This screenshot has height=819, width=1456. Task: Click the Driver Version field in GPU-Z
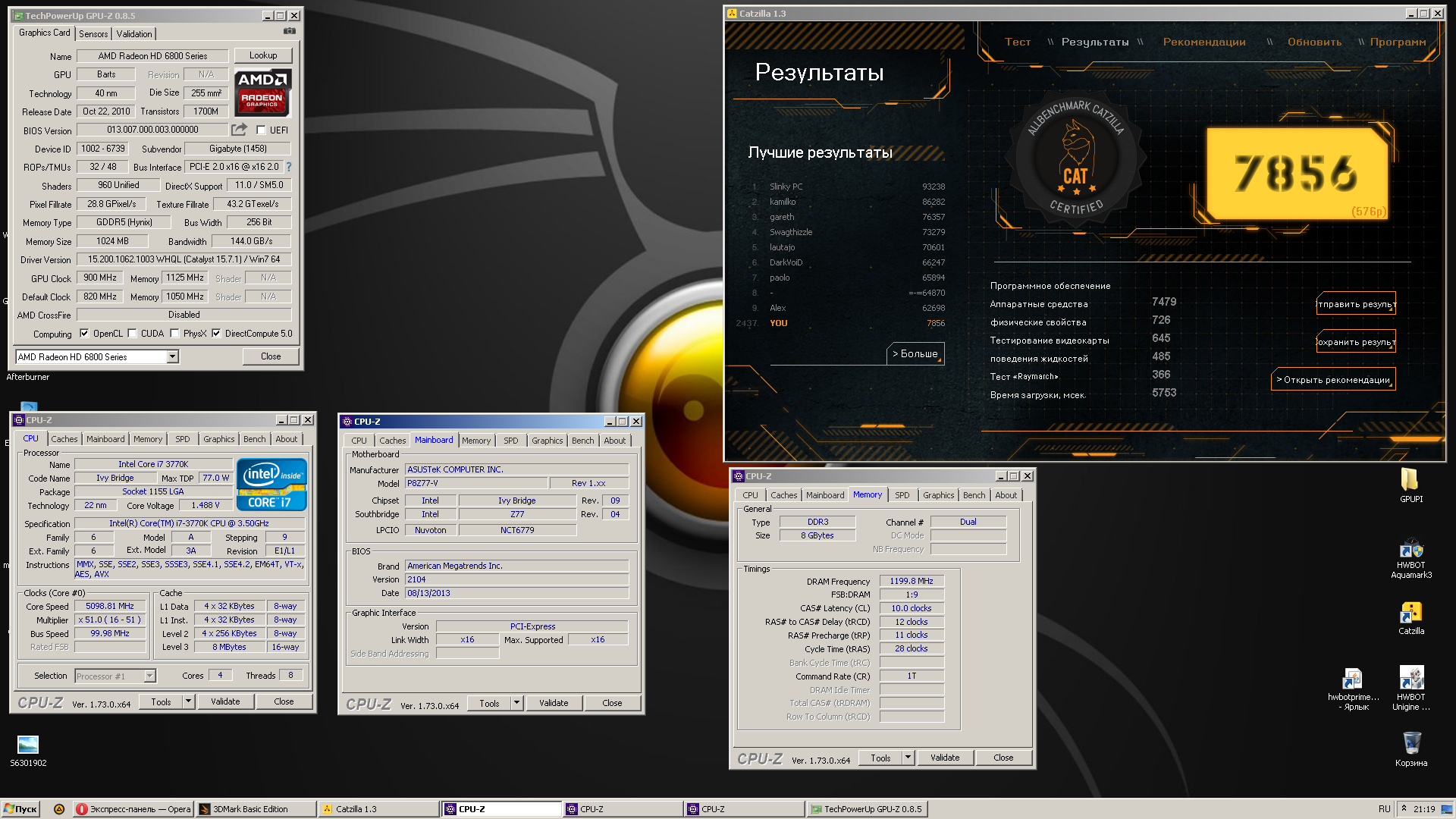(184, 259)
